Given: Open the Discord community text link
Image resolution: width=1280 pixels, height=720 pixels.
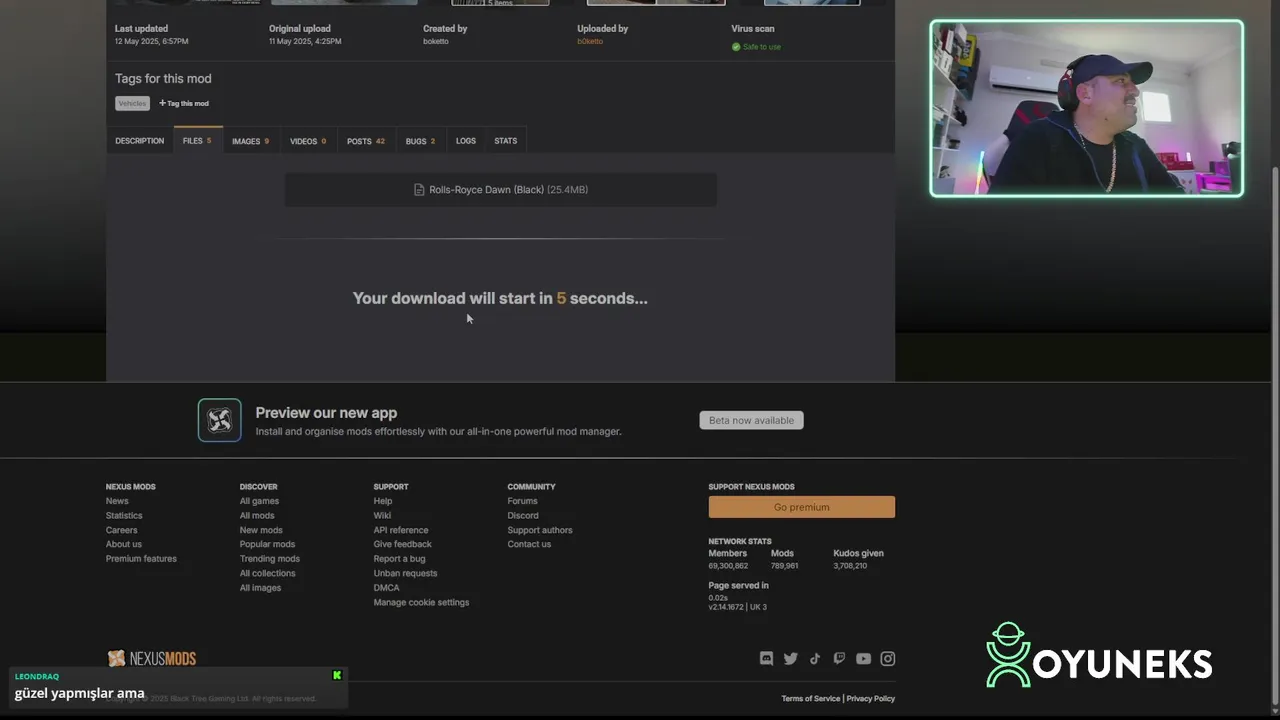Looking at the screenshot, I should tap(523, 516).
